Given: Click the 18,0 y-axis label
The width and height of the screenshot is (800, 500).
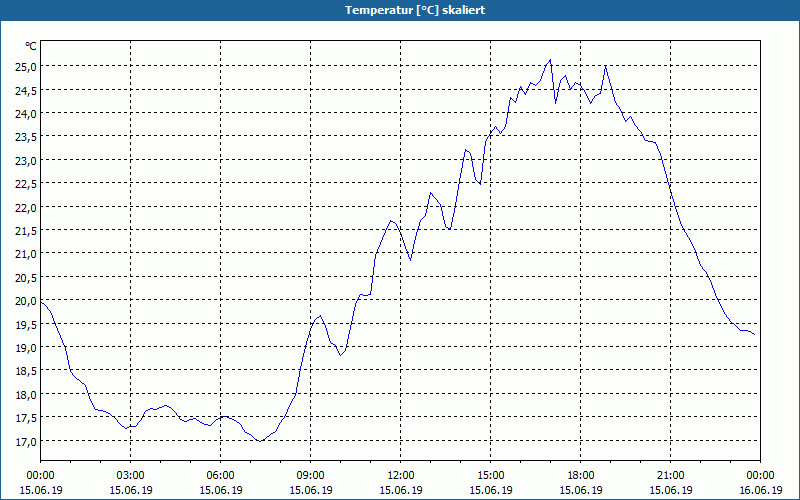Looking at the screenshot, I should pos(26,394).
